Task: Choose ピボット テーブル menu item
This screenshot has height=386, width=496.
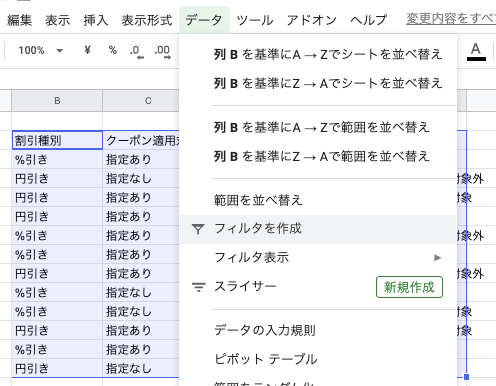Action: [x=318, y=359]
